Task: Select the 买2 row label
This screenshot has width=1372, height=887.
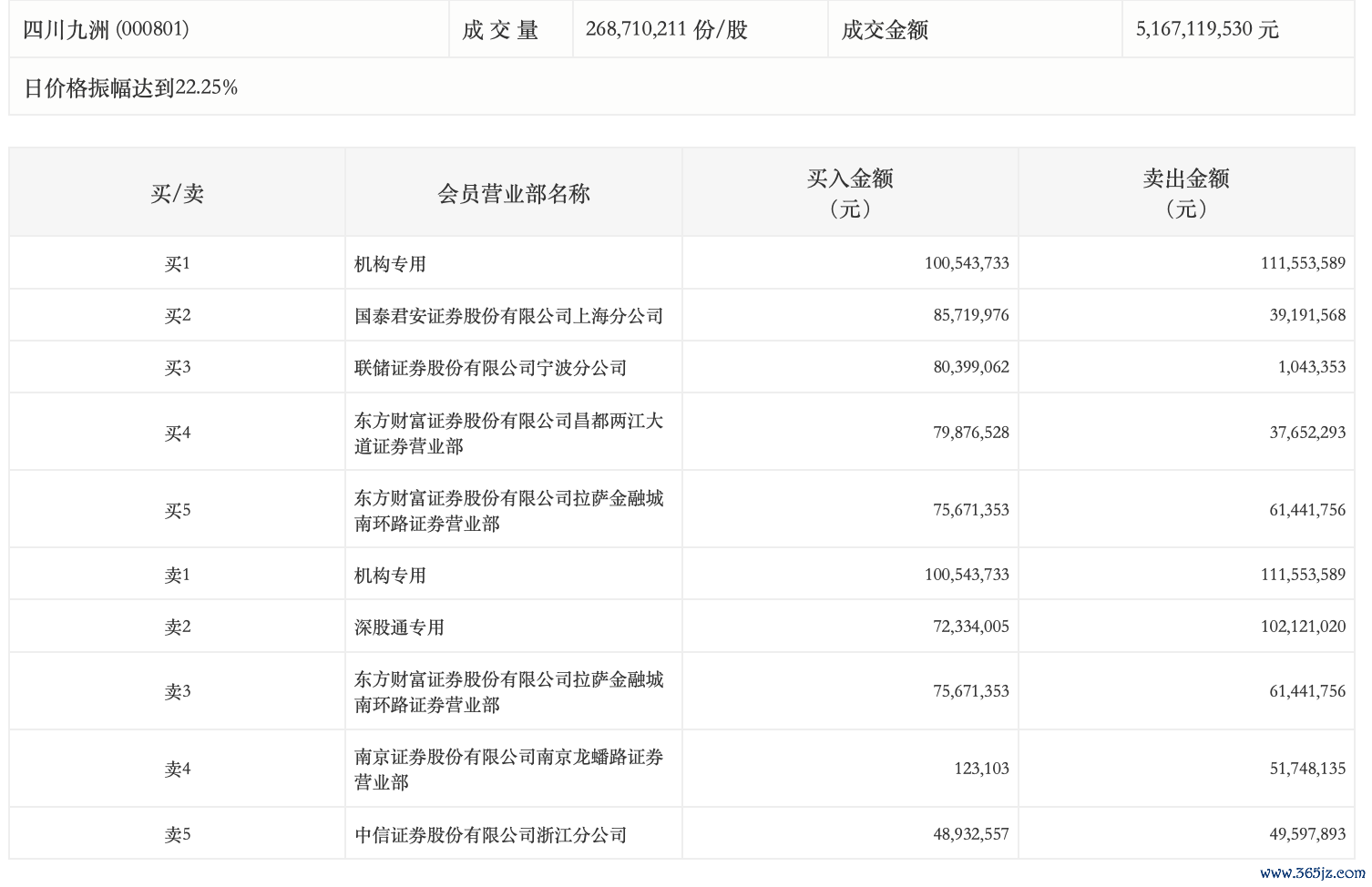Action: [178, 316]
